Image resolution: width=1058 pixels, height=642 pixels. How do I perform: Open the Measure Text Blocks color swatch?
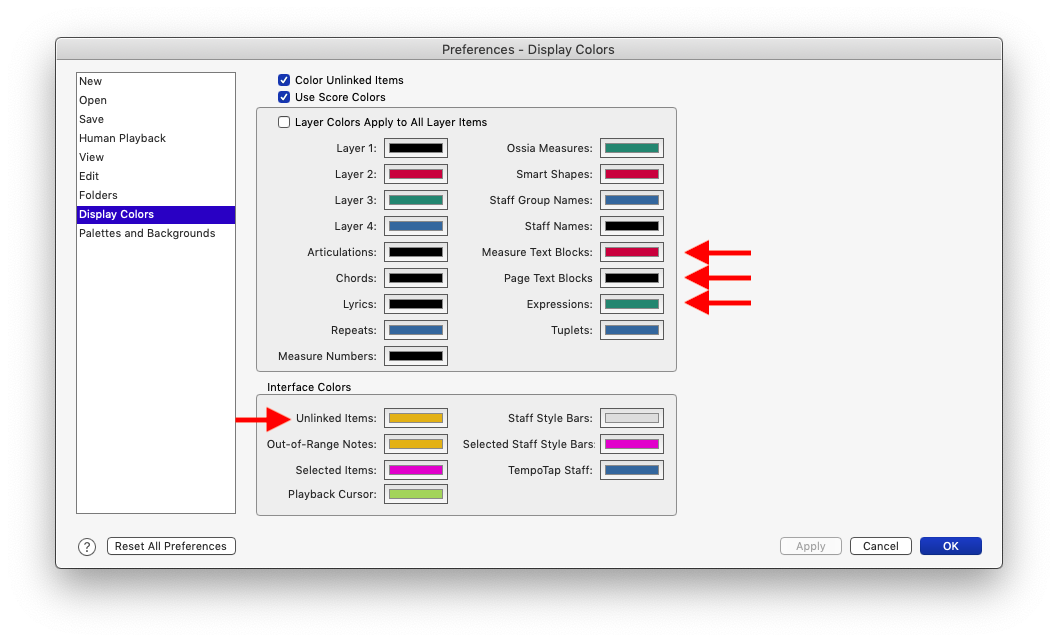632,252
